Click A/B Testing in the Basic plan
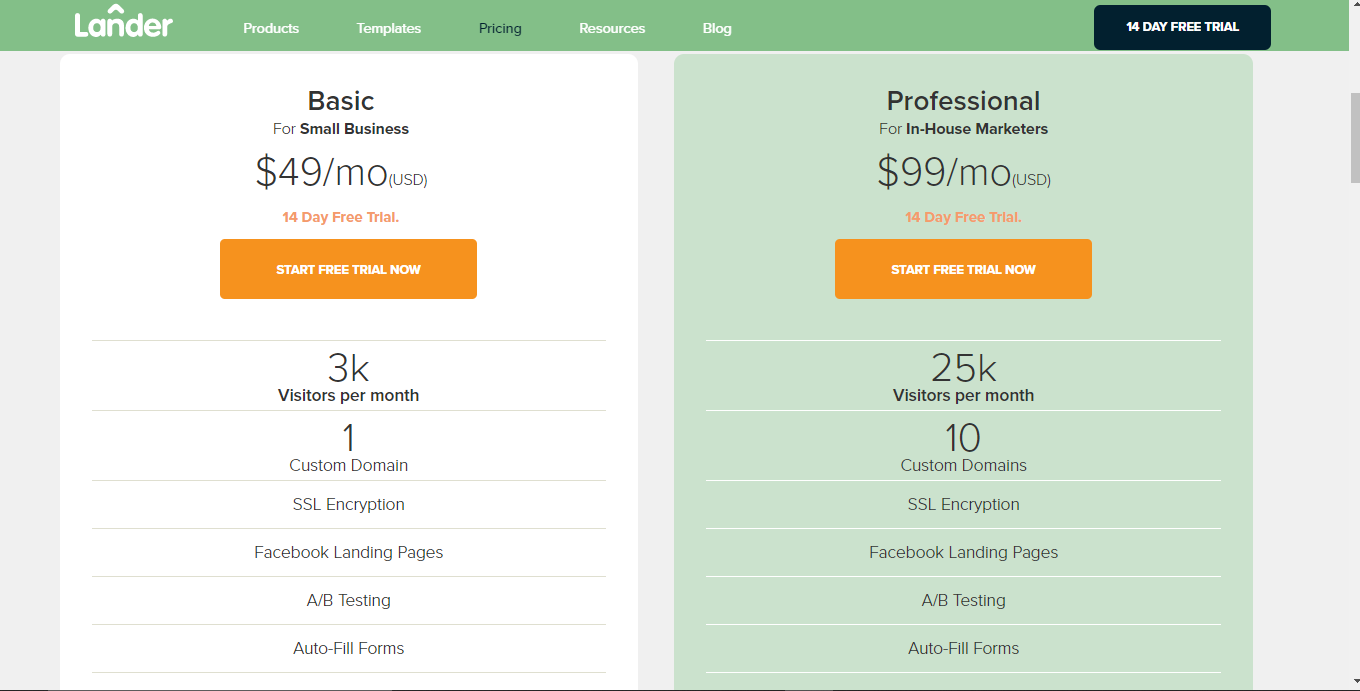This screenshot has width=1360, height=691. 348,600
